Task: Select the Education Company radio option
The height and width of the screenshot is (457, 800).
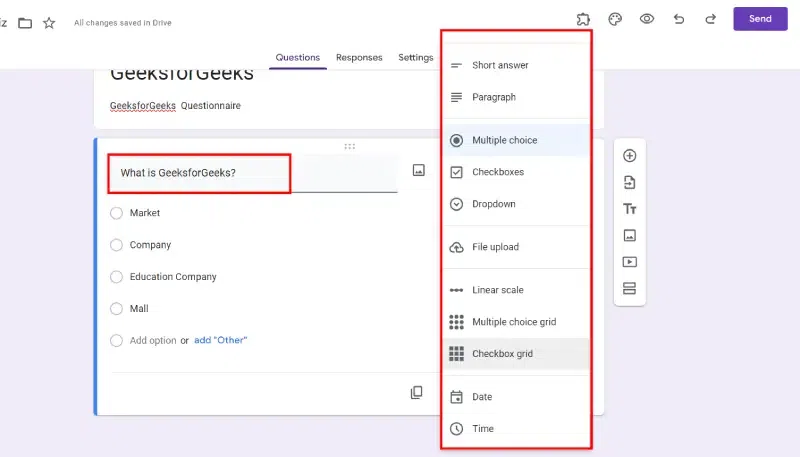Action: tap(117, 277)
